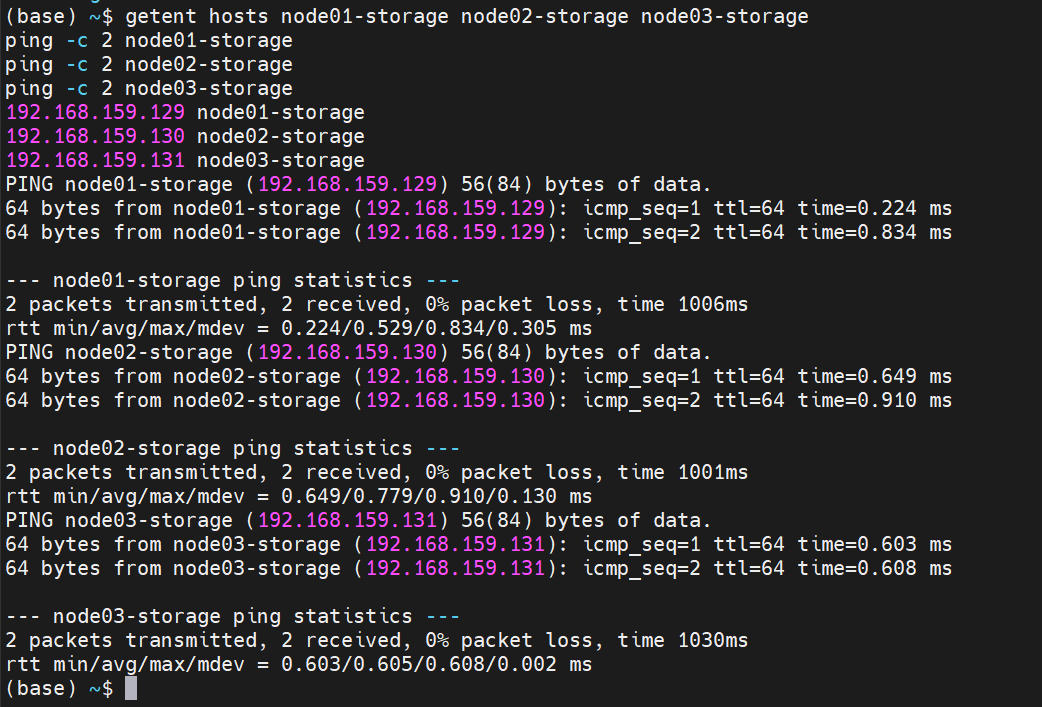Click the getent hosts command text

pyautogui.click(x=467, y=16)
